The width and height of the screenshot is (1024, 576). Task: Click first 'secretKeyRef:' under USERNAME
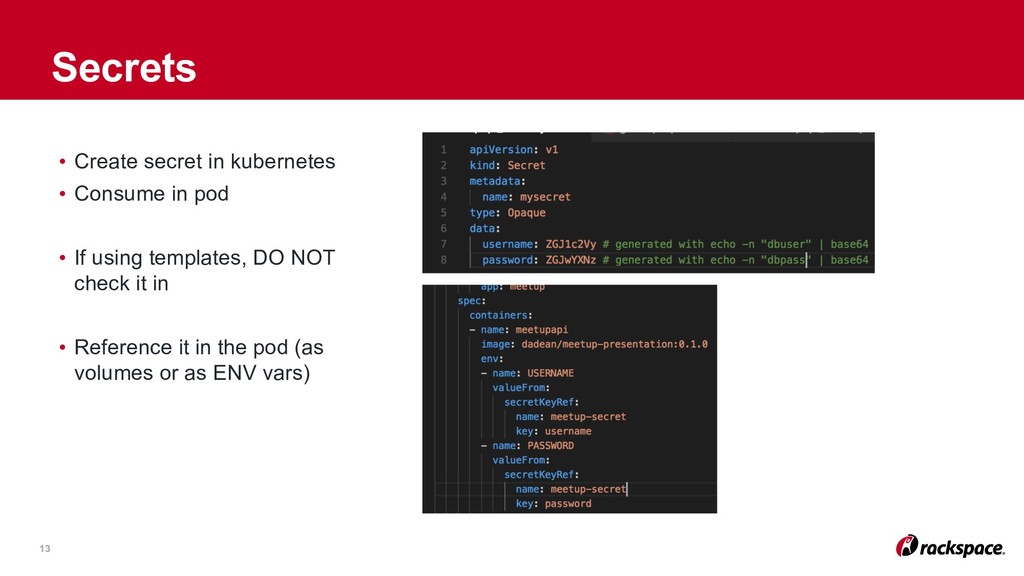tap(541, 402)
